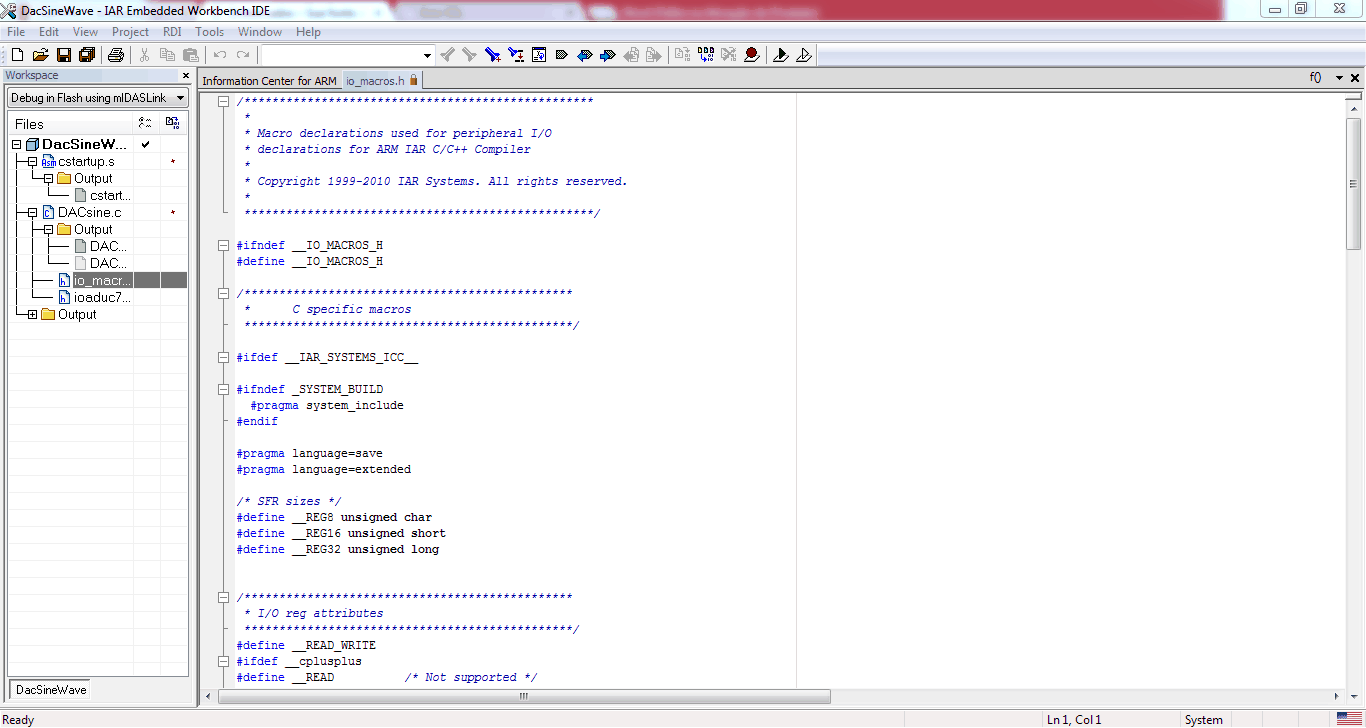Create a new document with the New icon

(x=17, y=55)
